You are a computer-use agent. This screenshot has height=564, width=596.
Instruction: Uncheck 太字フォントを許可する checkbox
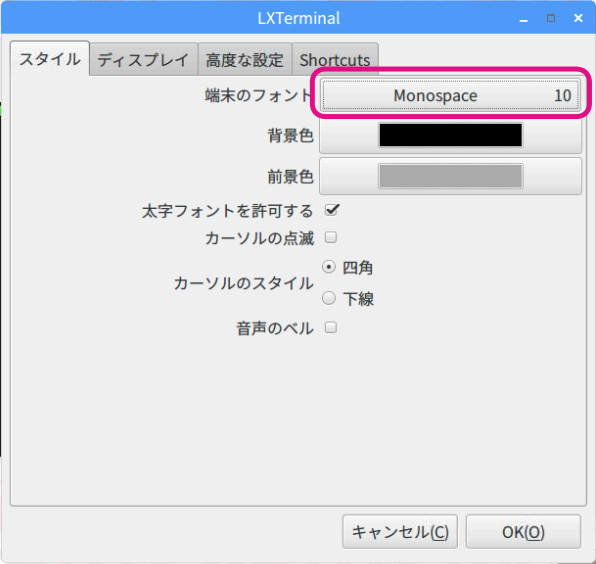(331, 210)
